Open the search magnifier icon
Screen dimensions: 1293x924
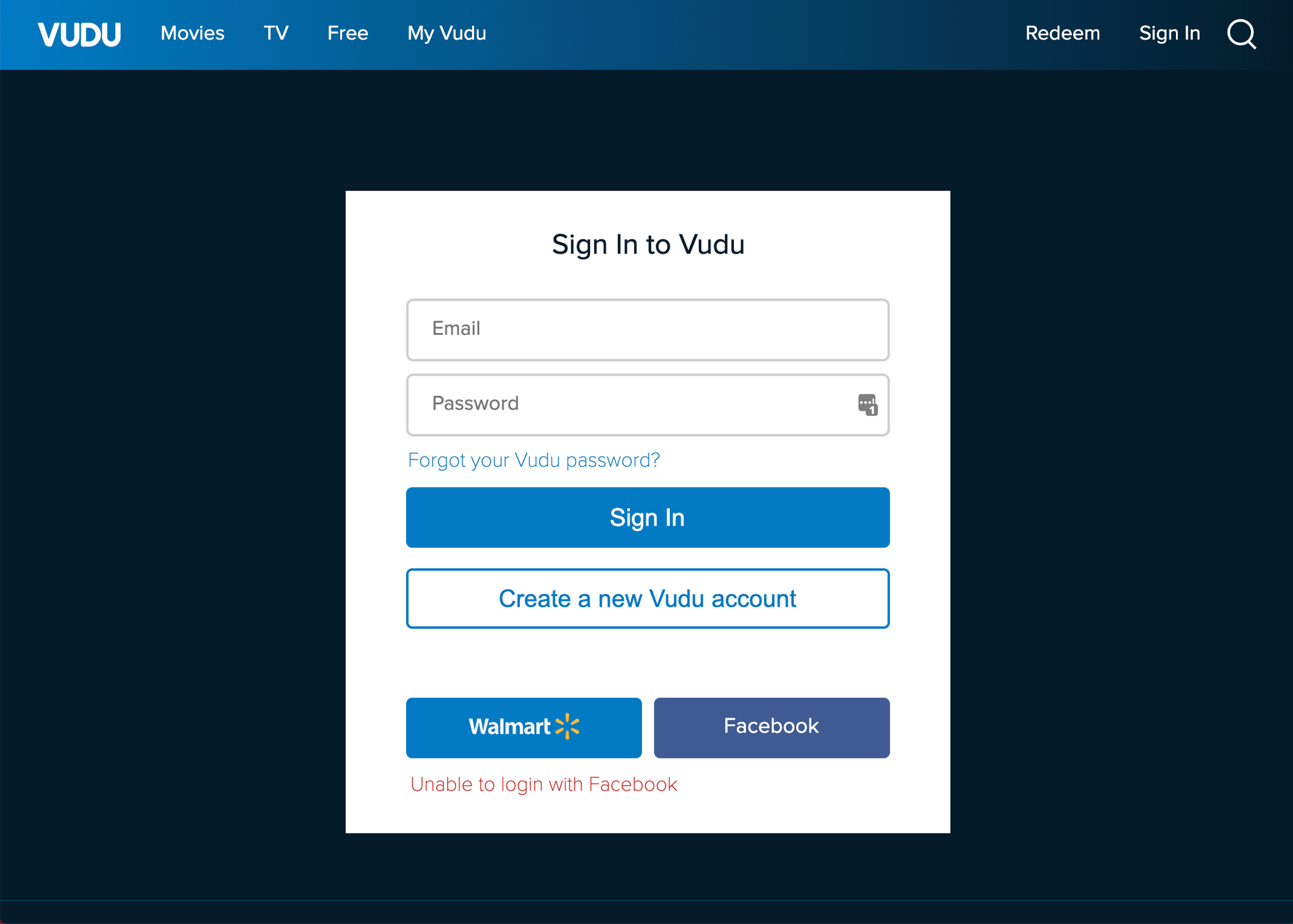tap(1241, 34)
